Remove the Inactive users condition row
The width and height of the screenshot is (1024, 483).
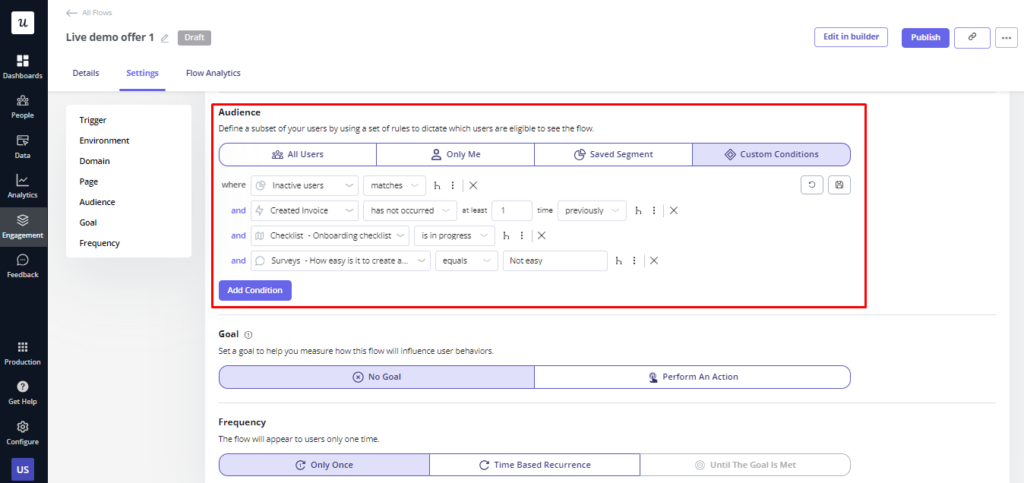click(x=473, y=185)
